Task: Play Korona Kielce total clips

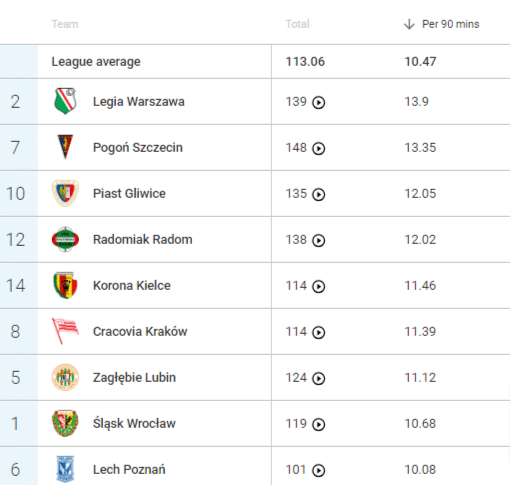Action: click(x=318, y=286)
